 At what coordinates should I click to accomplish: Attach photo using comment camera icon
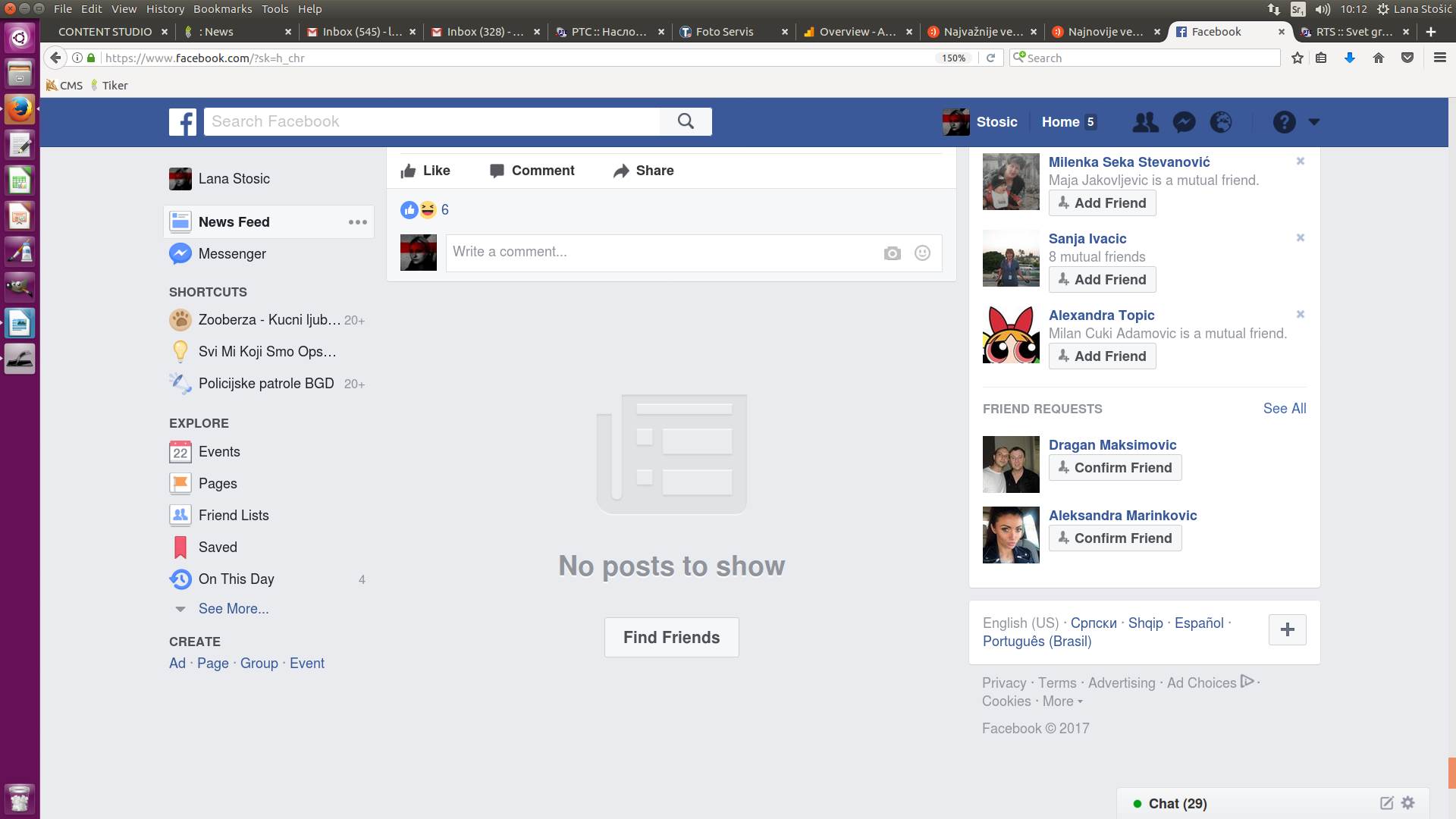892,253
